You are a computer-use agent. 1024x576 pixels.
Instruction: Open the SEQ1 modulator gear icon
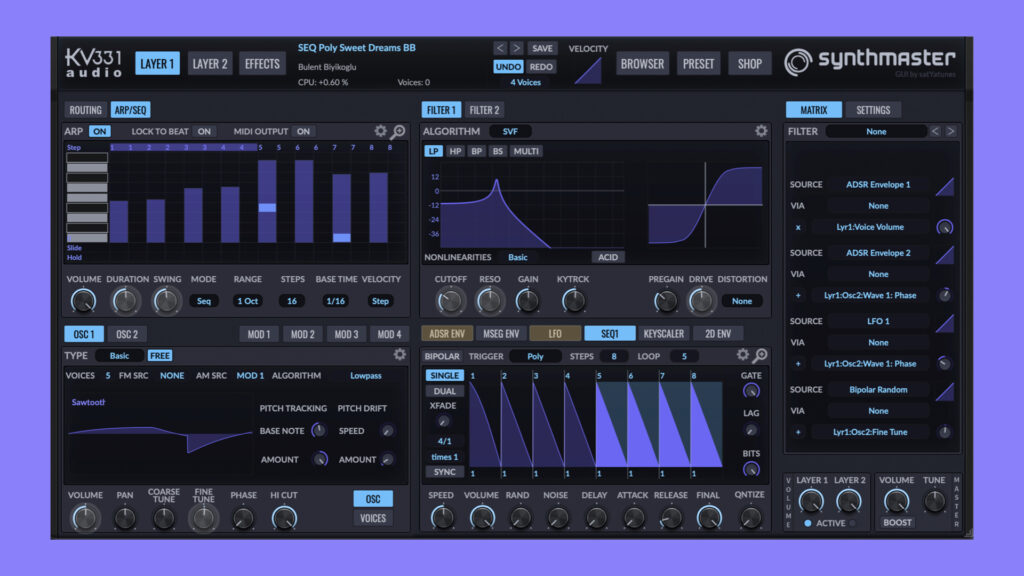tap(743, 355)
